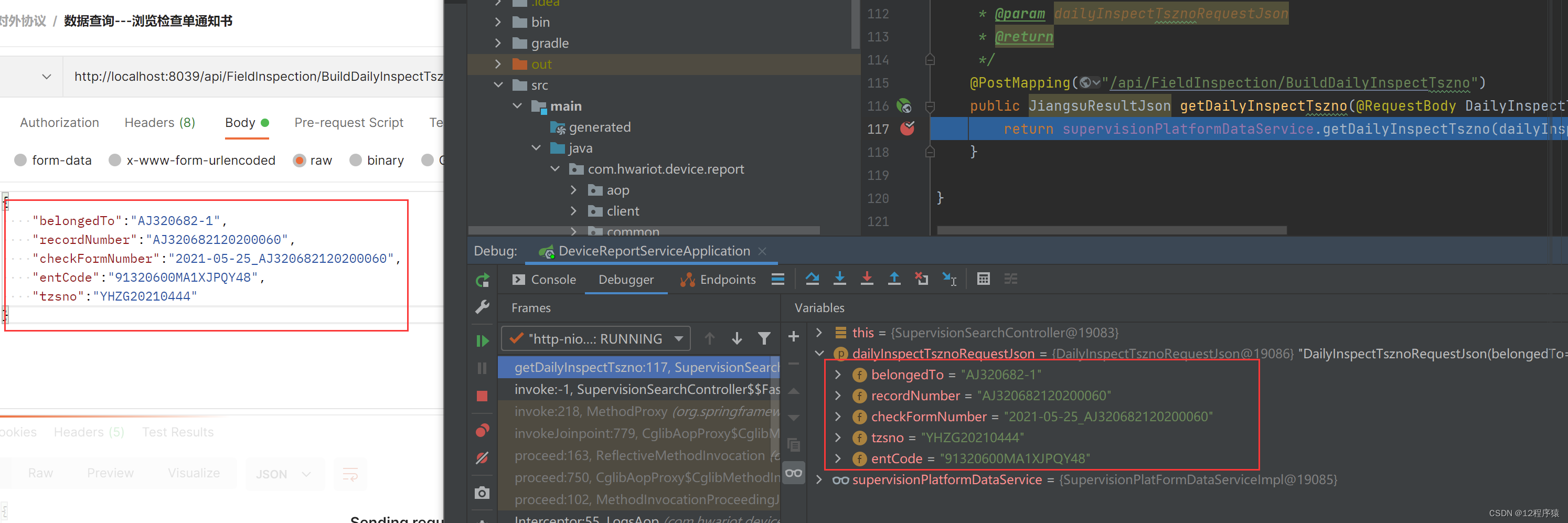Open Evaluate Expression via calculator icon
The height and width of the screenshot is (523, 1568).
pyautogui.click(x=984, y=279)
